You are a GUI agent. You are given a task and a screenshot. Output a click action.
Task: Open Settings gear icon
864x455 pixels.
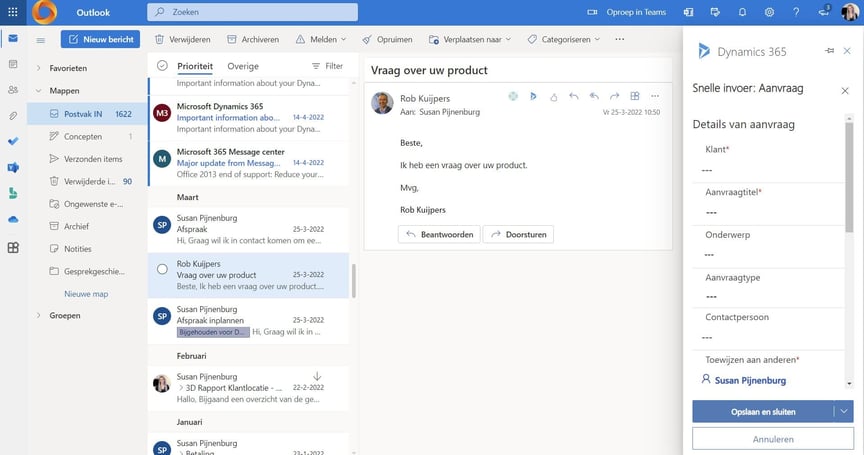click(769, 12)
